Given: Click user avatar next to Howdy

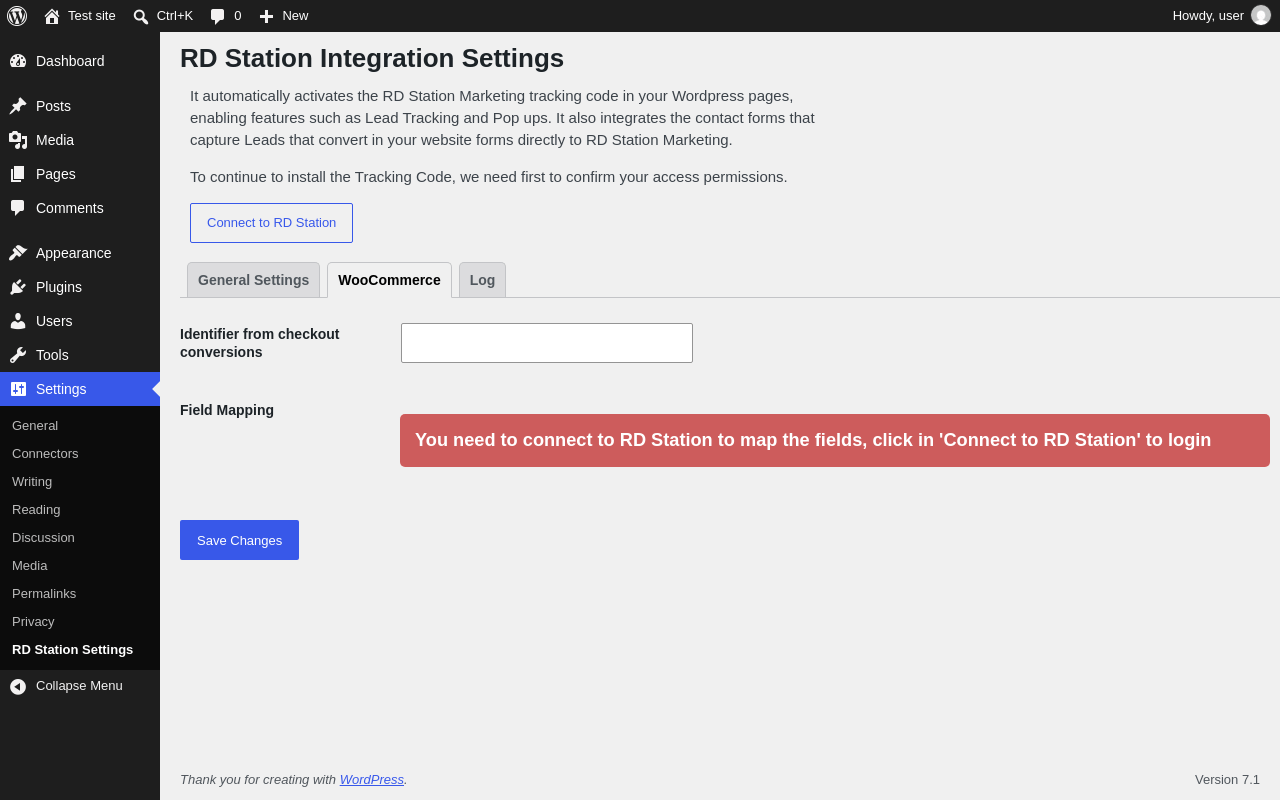Looking at the screenshot, I should tap(1261, 15).
